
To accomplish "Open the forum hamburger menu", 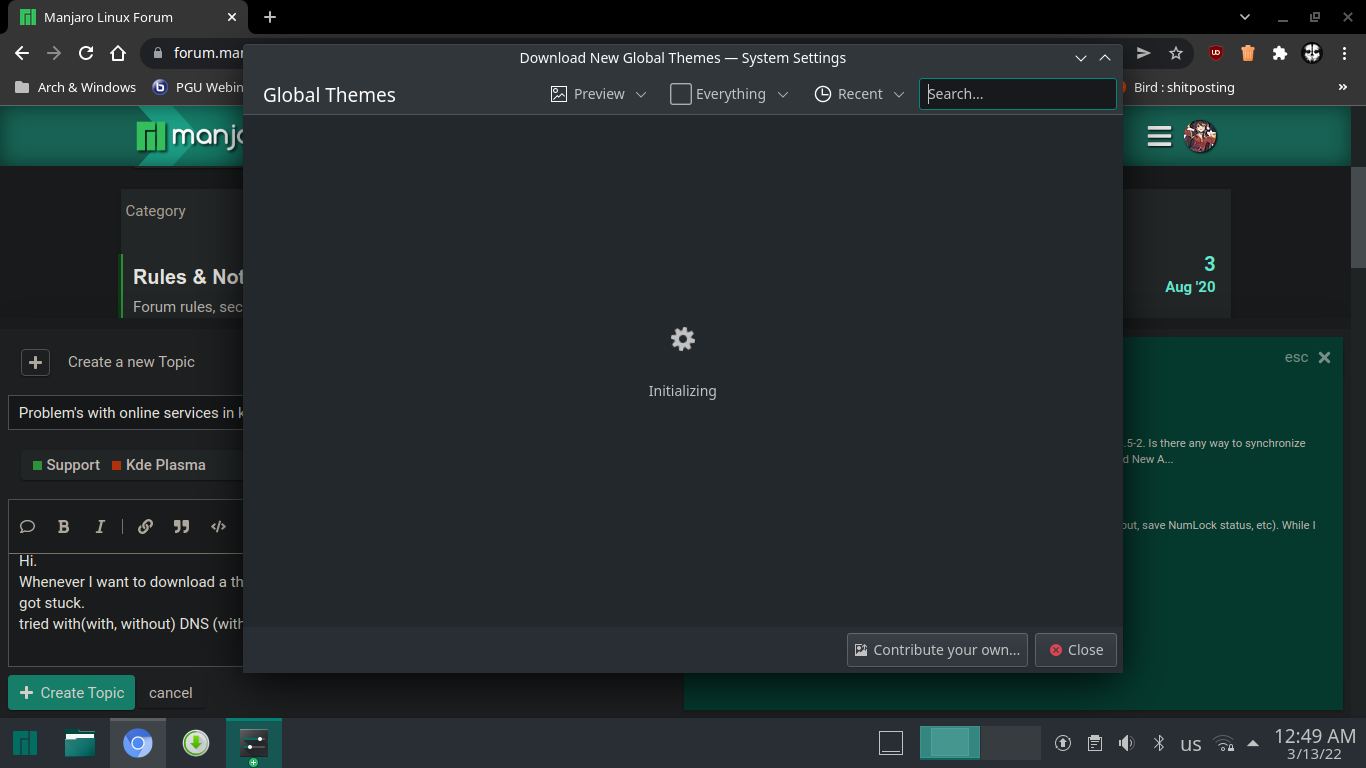I will click(1159, 136).
